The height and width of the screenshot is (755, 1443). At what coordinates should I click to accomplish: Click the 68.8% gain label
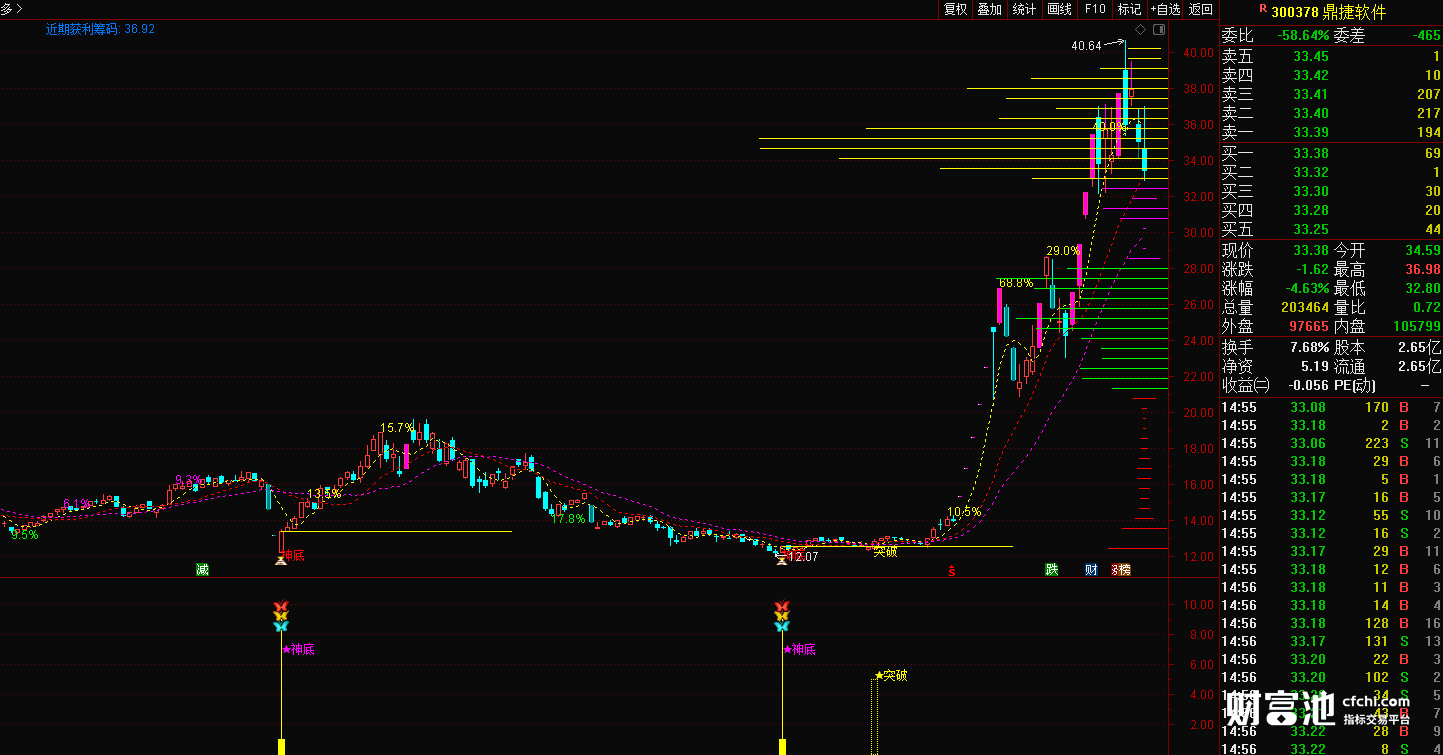click(1016, 283)
